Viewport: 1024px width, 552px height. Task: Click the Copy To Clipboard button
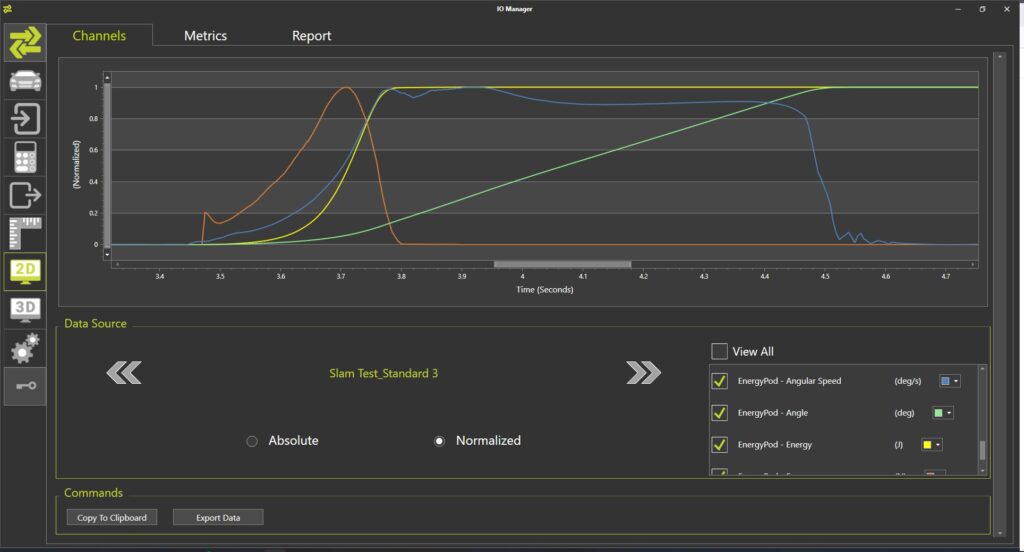point(111,517)
